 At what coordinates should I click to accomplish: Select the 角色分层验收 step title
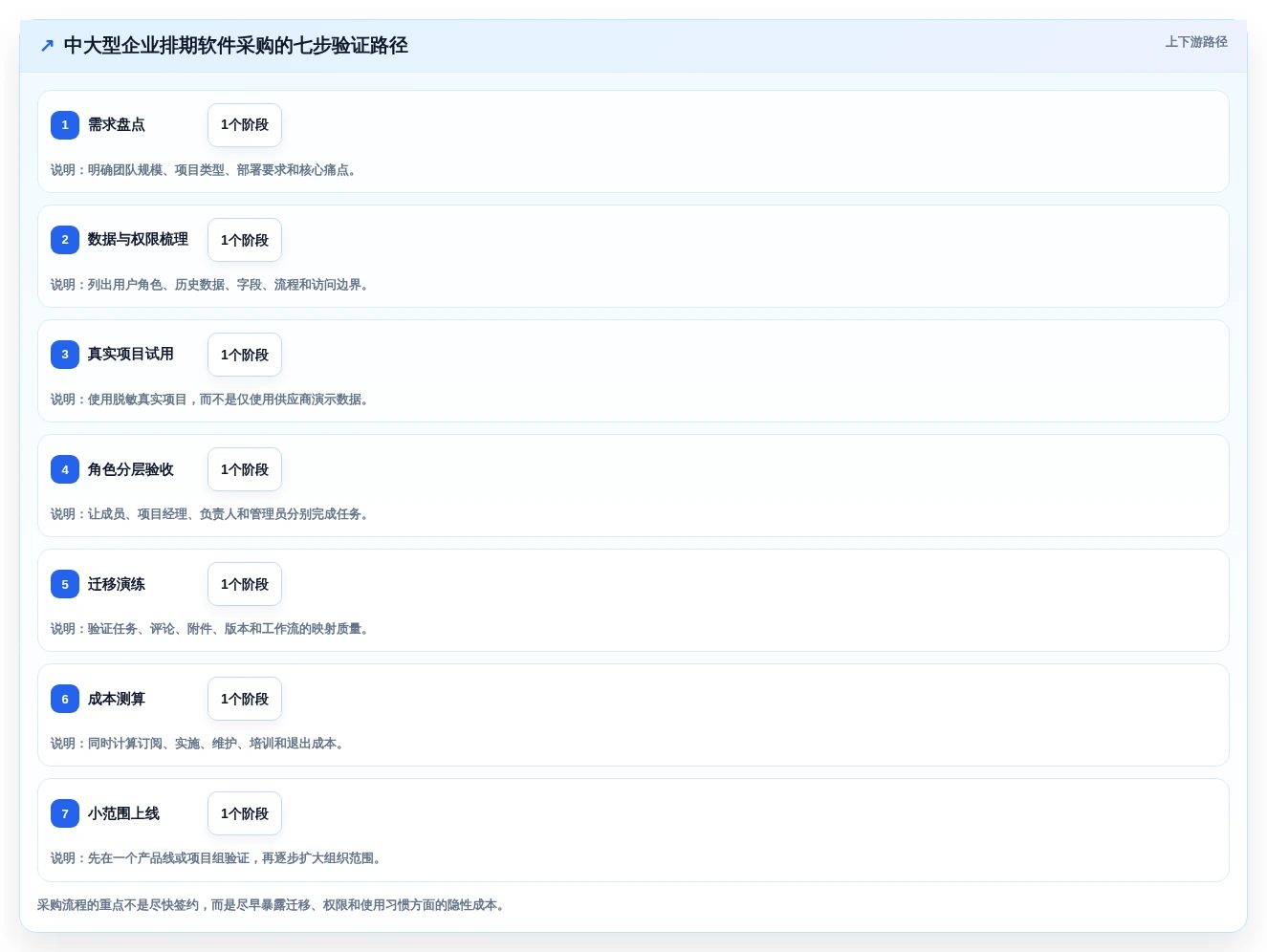[x=131, y=469]
